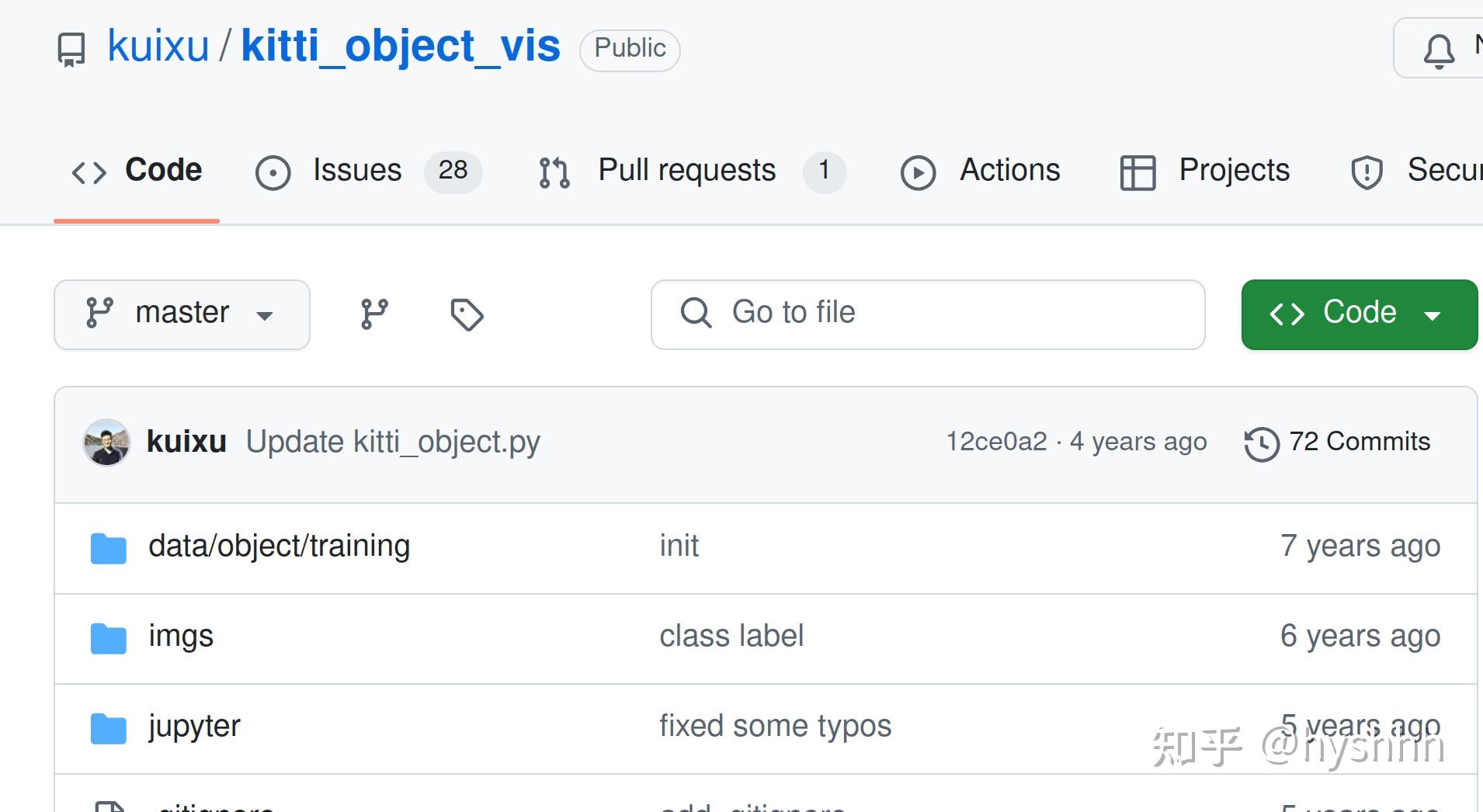
Task: Open the notifications bell
Action: coord(1438,50)
